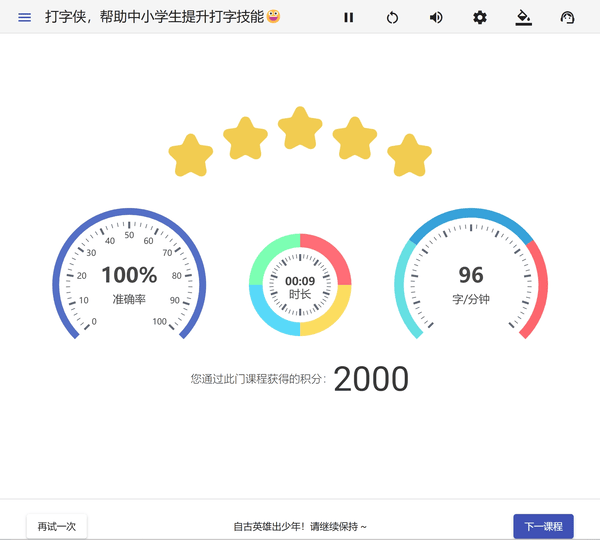Viewport: 600px width, 540px height.
Task: Click the 自古英雄出少年 encouragement message
Action: [300, 526]
